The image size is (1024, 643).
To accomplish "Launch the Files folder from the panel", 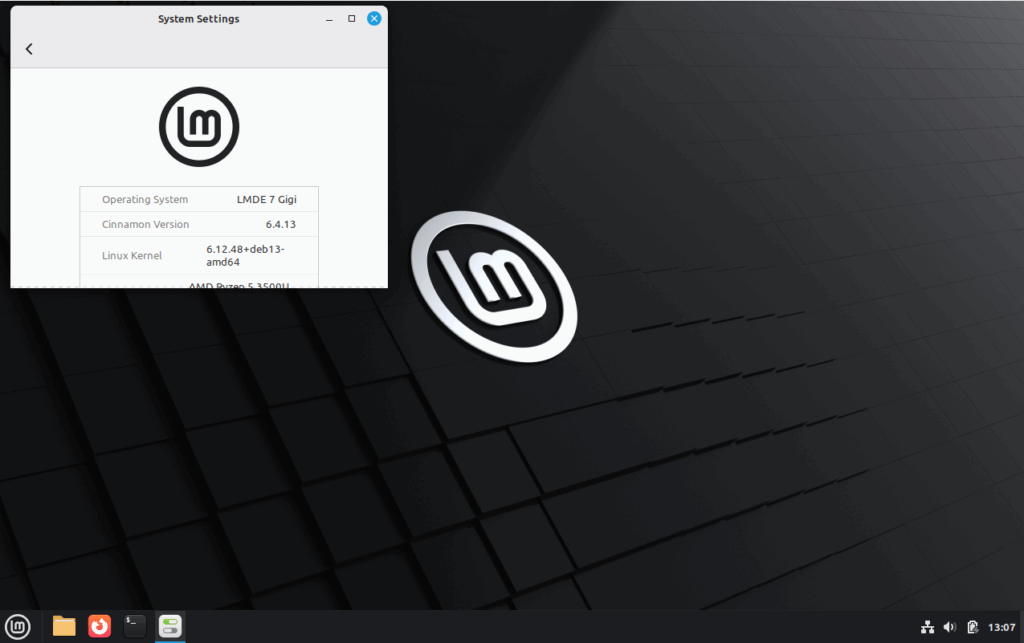I will [64, 626].
